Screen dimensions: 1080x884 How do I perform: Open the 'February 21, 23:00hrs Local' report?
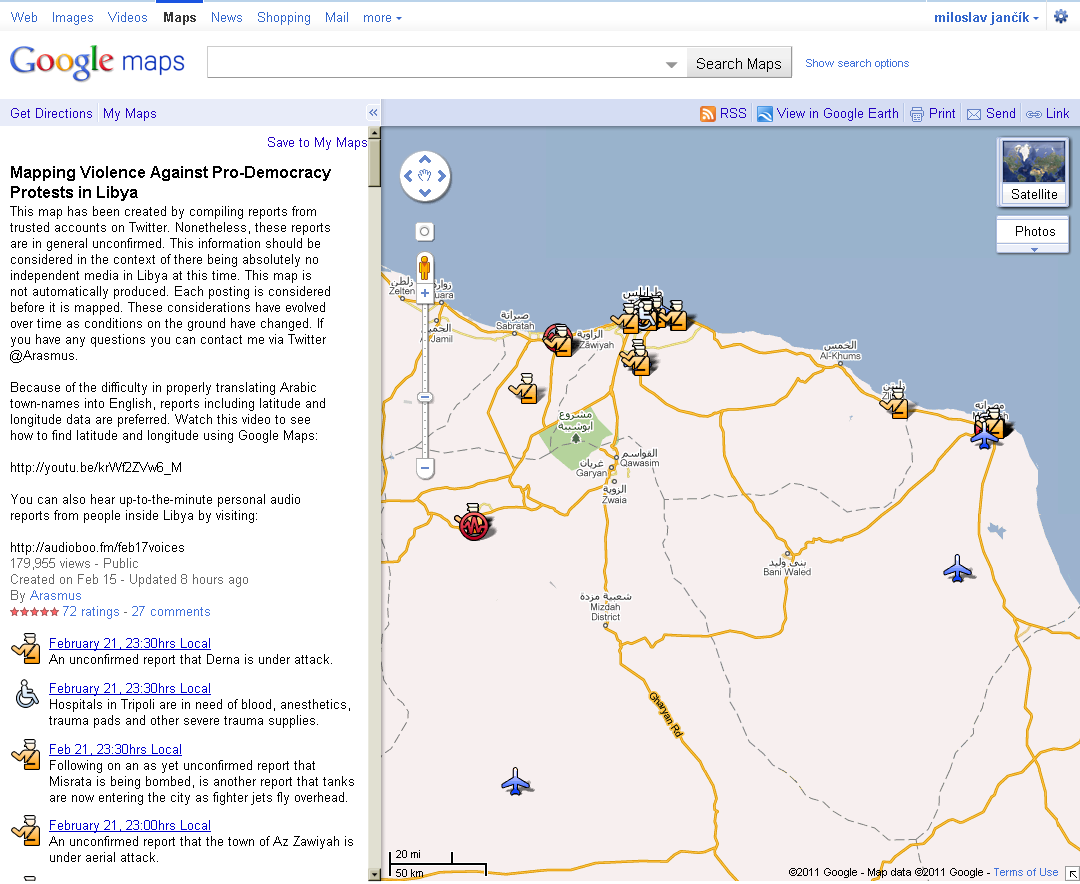click(x=129, y=825)
